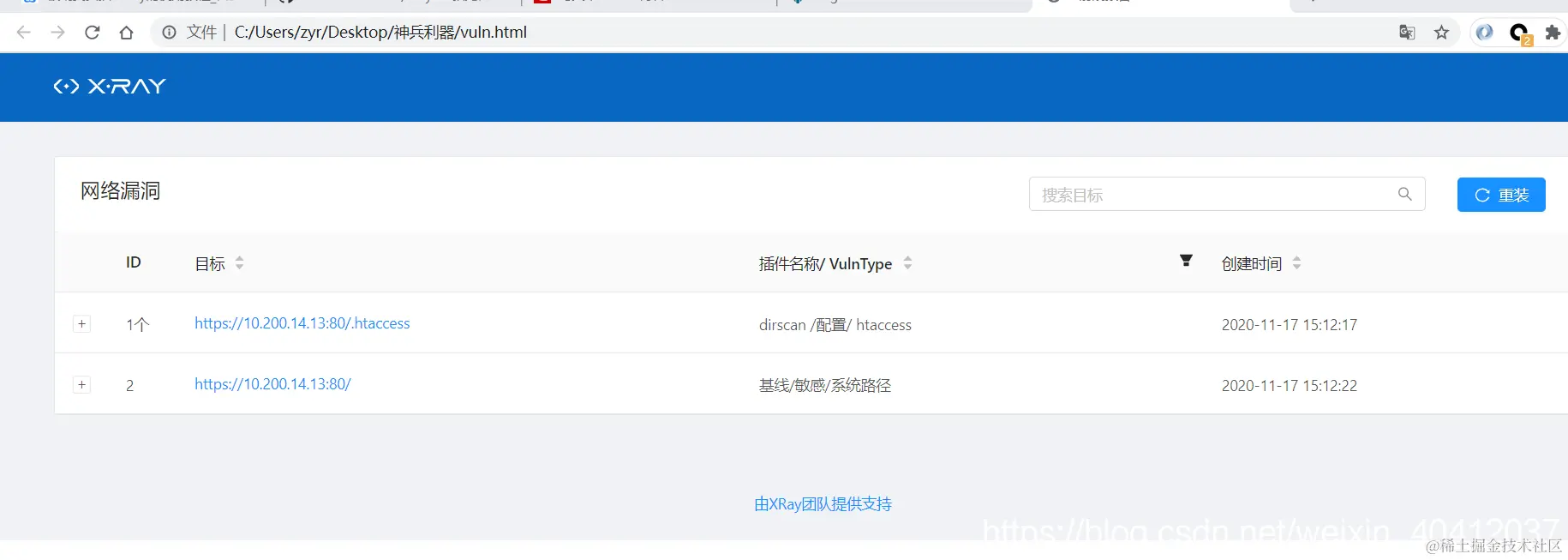The image size is (1568, 560).
Task: Click the search magnifier icon
Action: 1405,194
